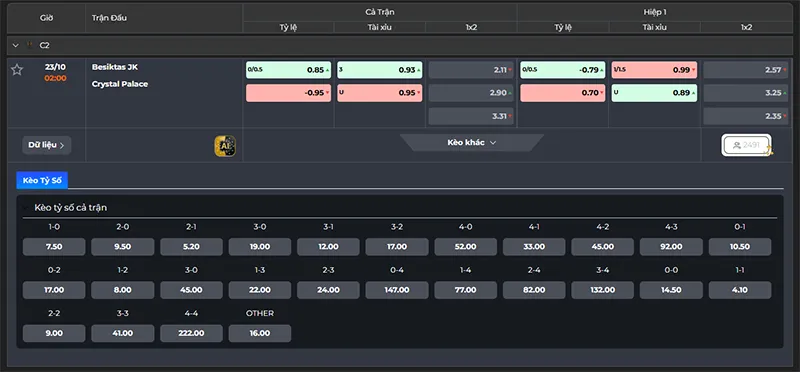Screen dimensions: 800x372
Task: Bet correct score 2-4 at 82.00
Action: coord(534,290)
